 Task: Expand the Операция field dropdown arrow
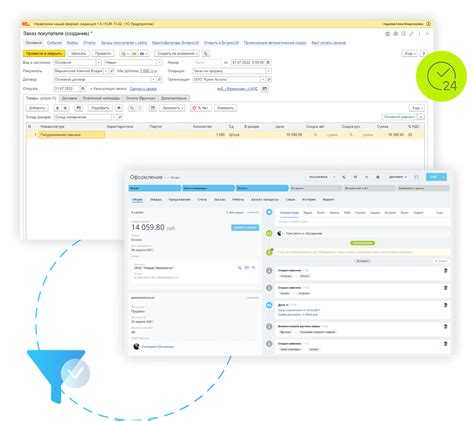(x=268, y=71)
